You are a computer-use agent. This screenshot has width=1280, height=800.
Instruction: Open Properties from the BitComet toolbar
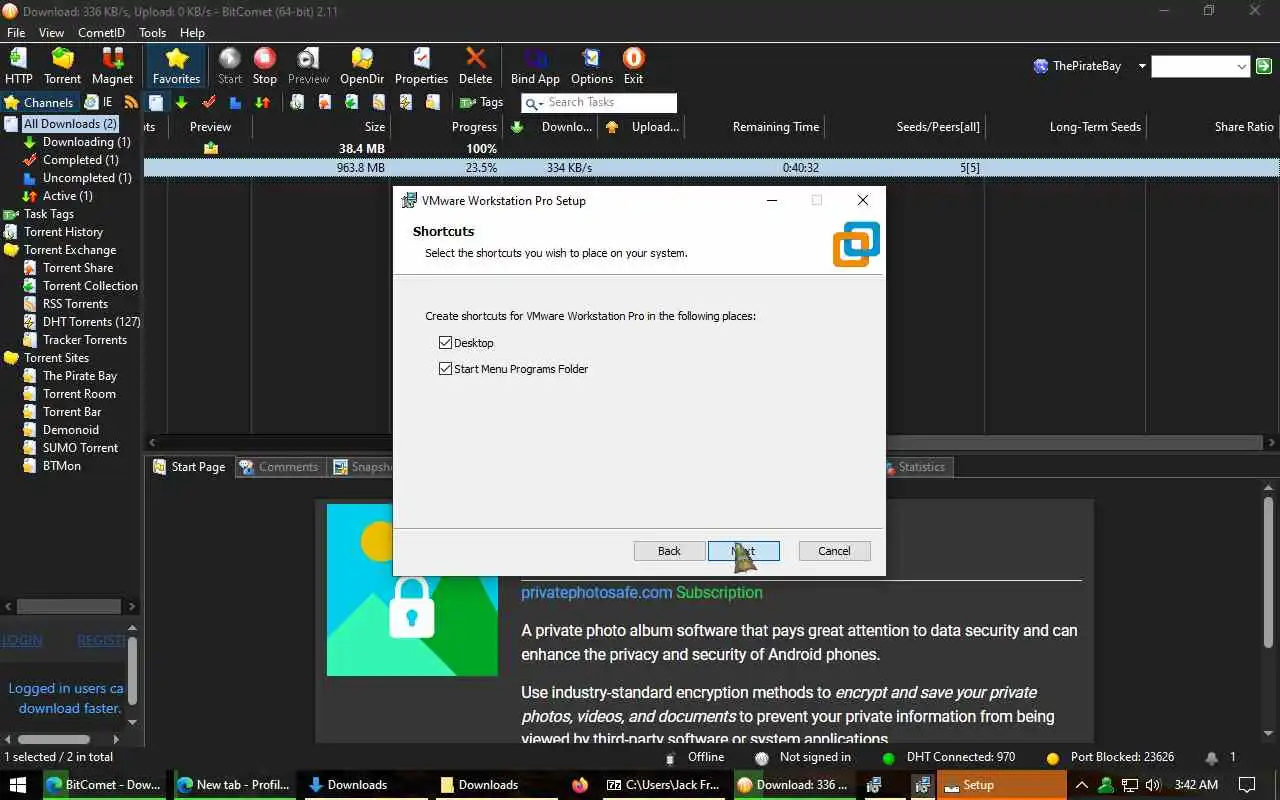pos(421,66)
